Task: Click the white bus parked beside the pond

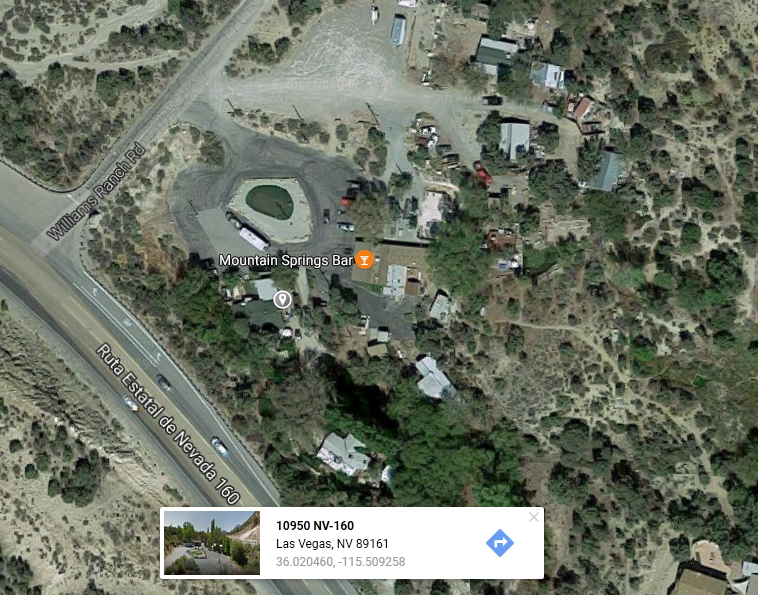Action: (254, 239)
